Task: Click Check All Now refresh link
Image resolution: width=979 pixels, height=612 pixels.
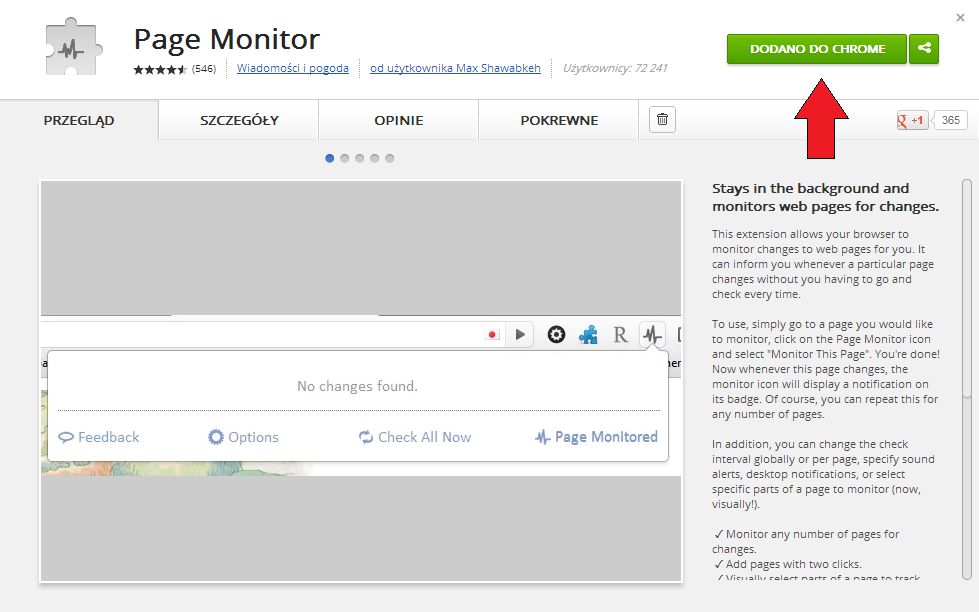Action: coord(415,437)
